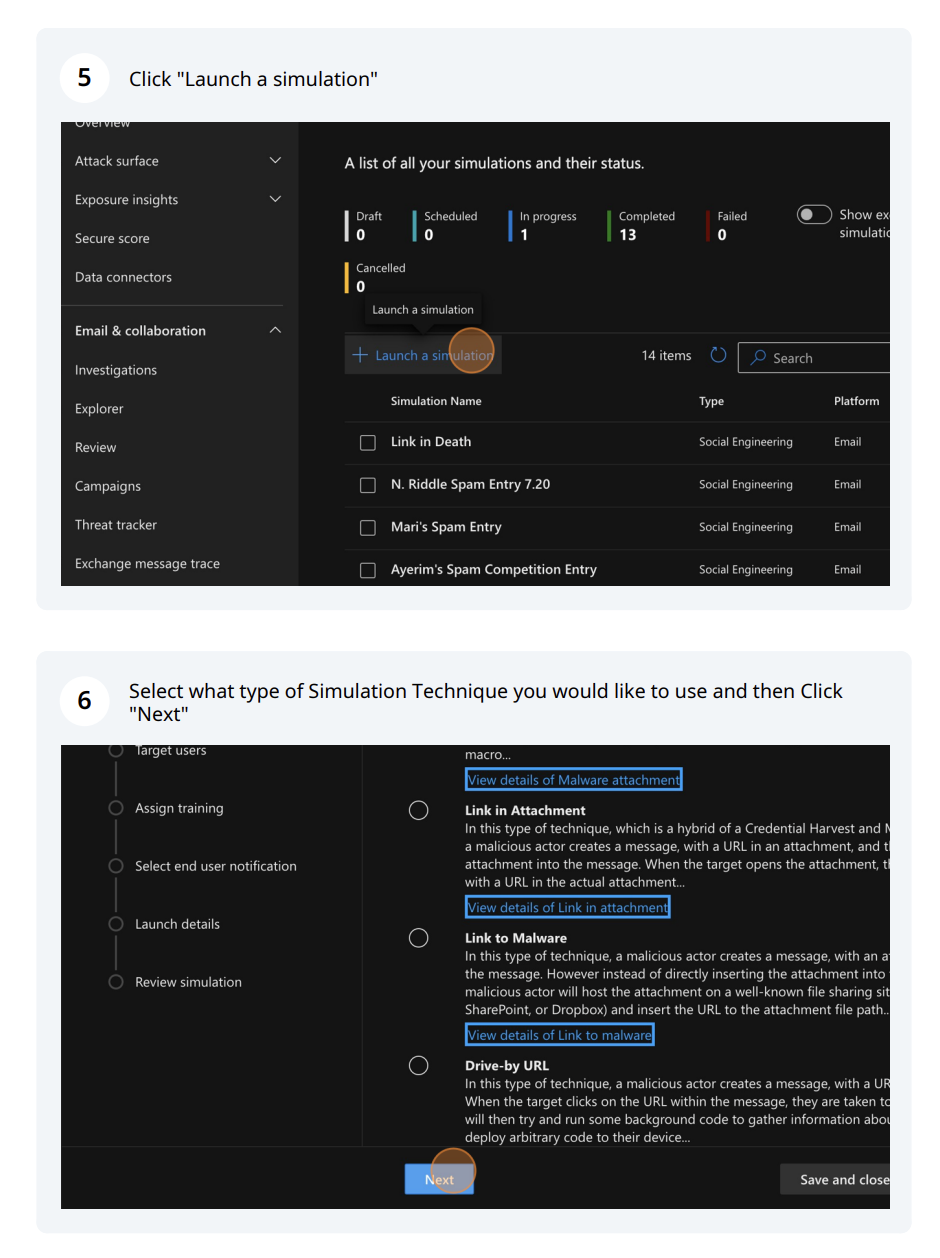Open Explorer in the sidebar
Image resolution: width=940 pixels, height=1258 pixels.
click(x=99, y=409)
